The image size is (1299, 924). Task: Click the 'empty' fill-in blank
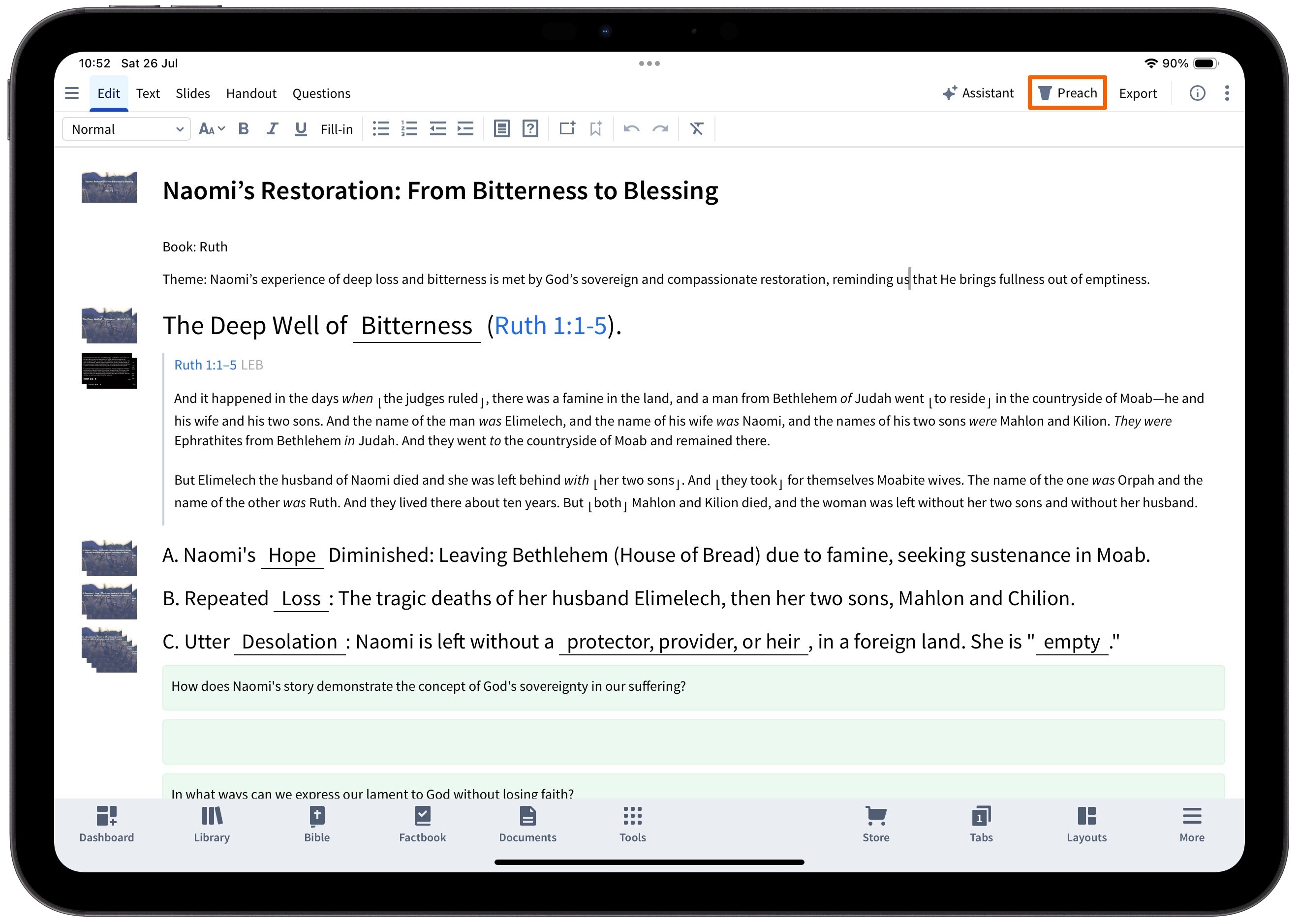tap(1071, 642)
